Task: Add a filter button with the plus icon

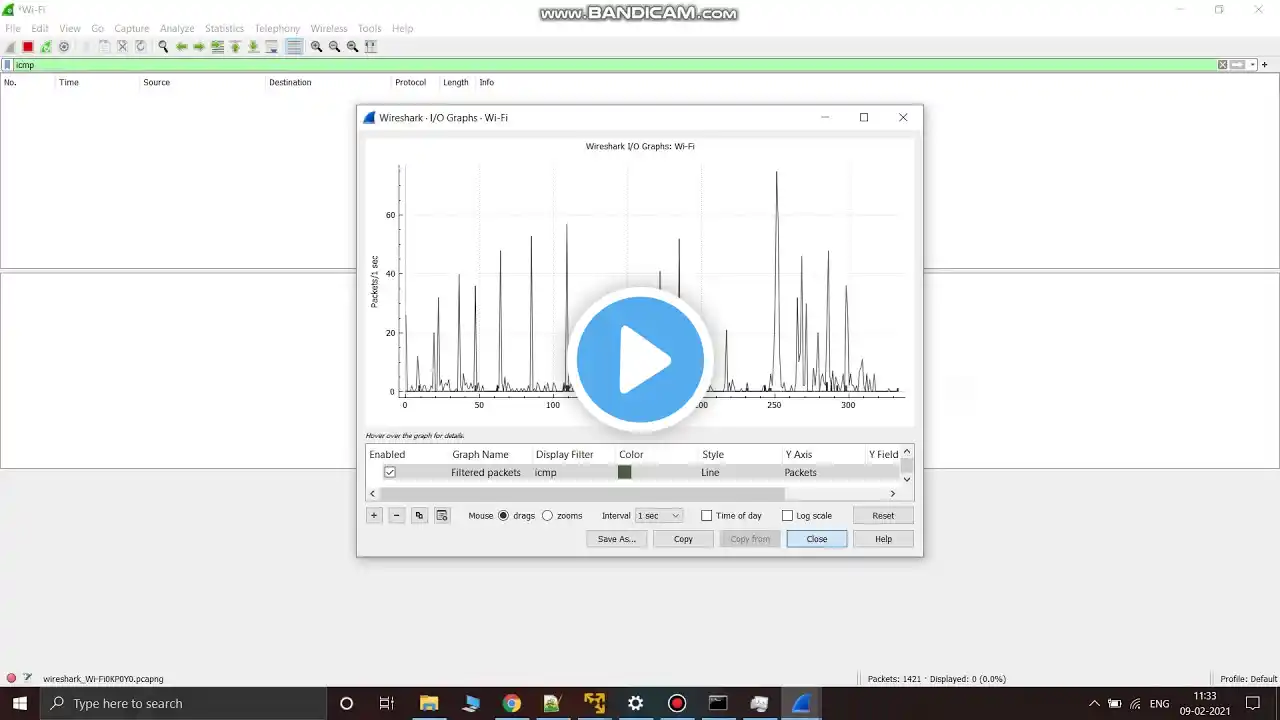Action: click(x=1264, y=65)
